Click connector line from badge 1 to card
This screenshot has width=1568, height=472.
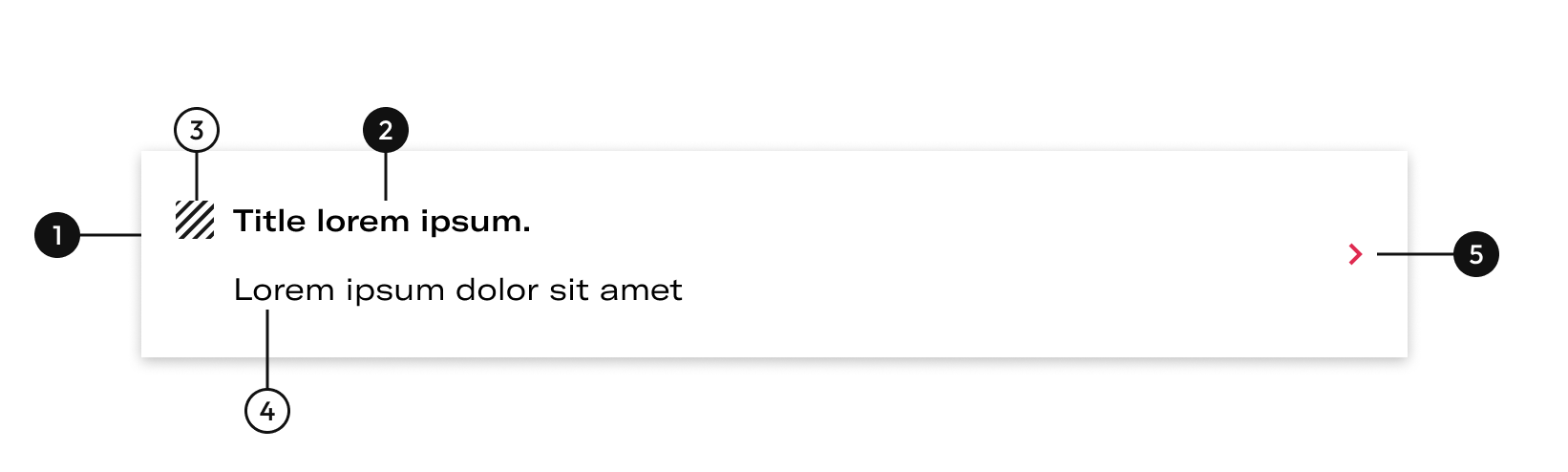click(x=111, y=235)
